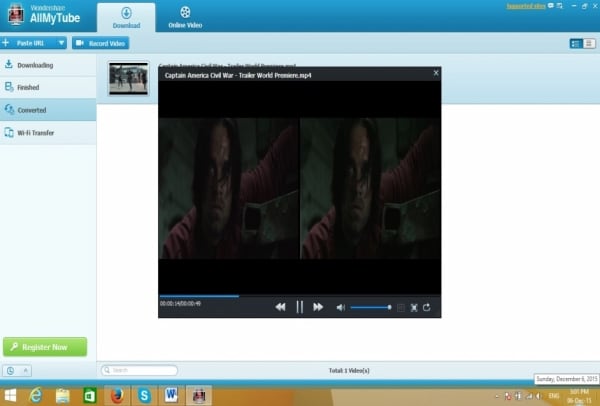This screenshot has width=600, height=406.
Task: Launch Internet Explorer from taskbar
Action: (x=35, y=395)
